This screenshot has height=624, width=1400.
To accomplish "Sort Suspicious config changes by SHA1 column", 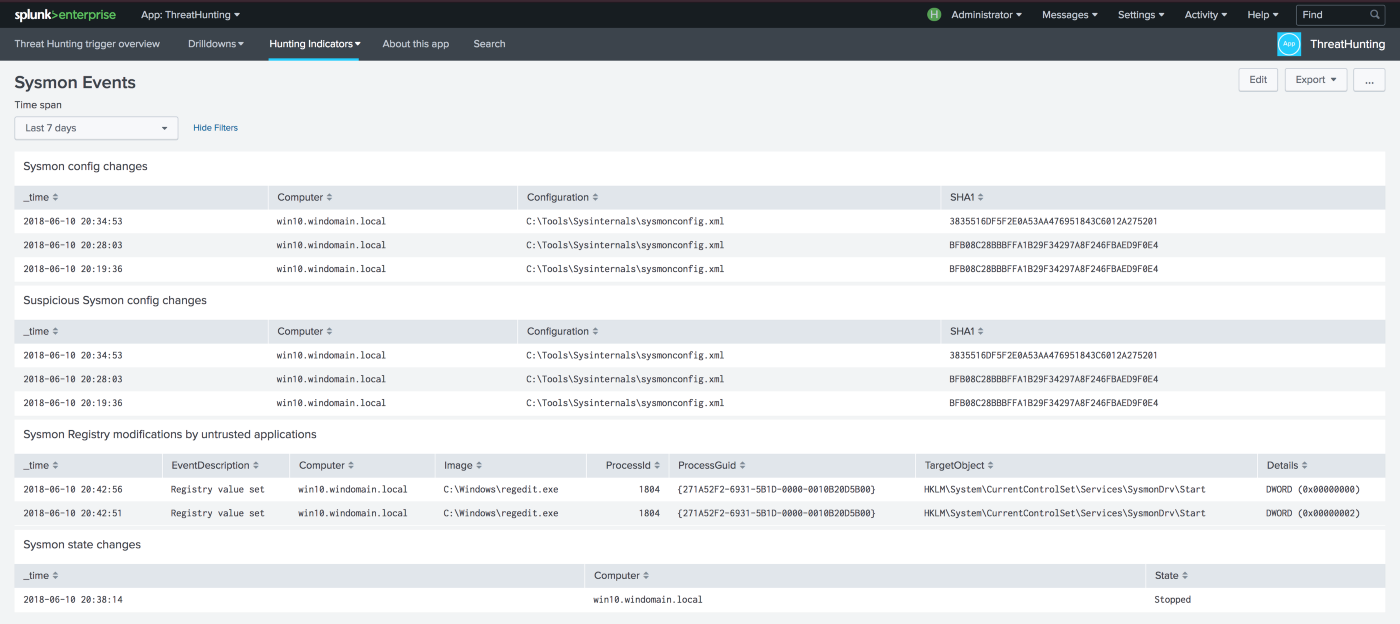I will point(966,331).
